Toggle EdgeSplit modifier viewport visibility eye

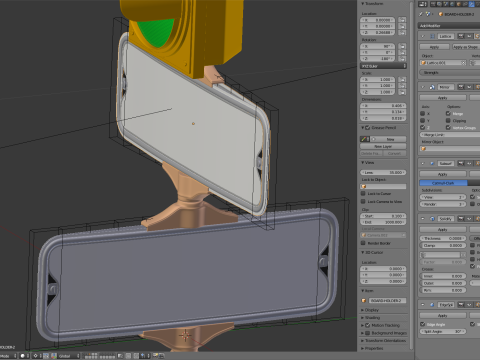click(x=469, y=305)
